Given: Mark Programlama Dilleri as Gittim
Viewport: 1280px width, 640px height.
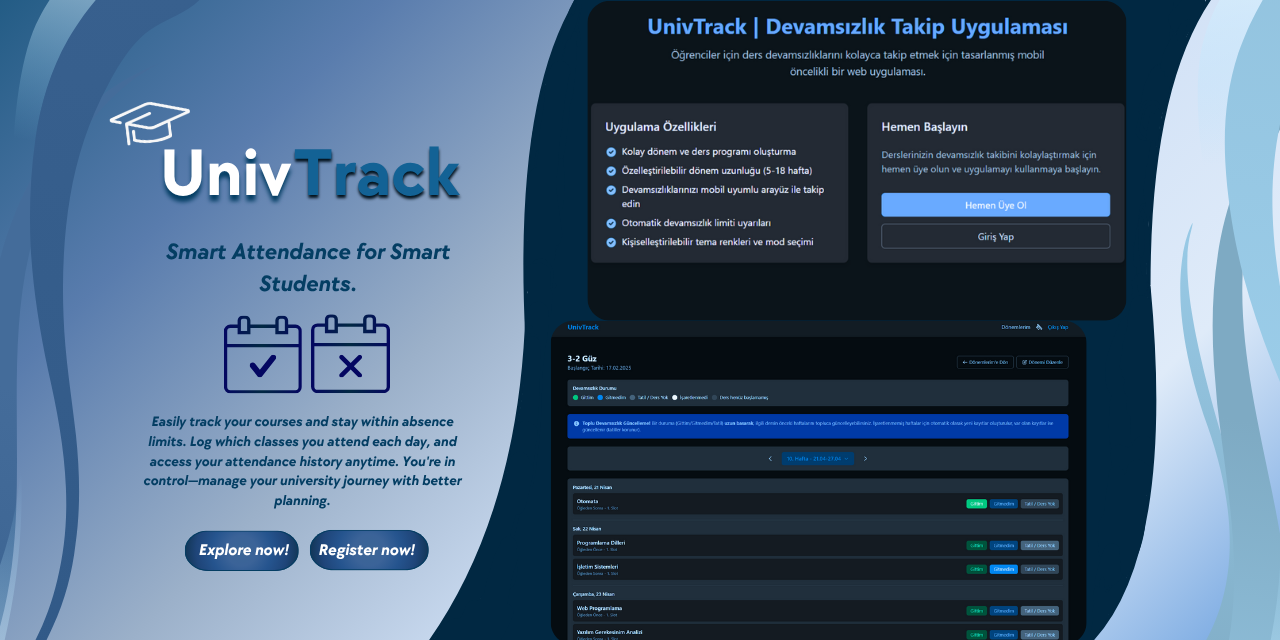Looking at the screenshot, I should click(976, 545).
